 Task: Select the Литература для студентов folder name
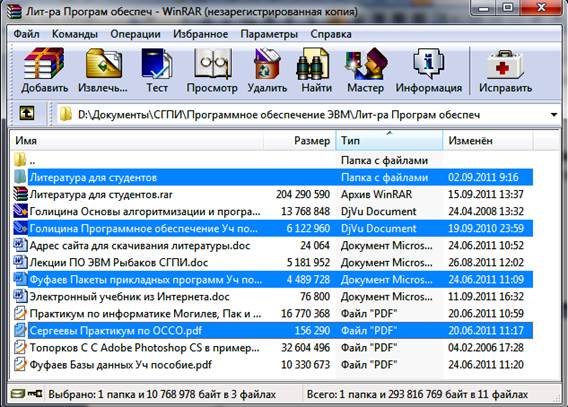[x=93, y=177]
